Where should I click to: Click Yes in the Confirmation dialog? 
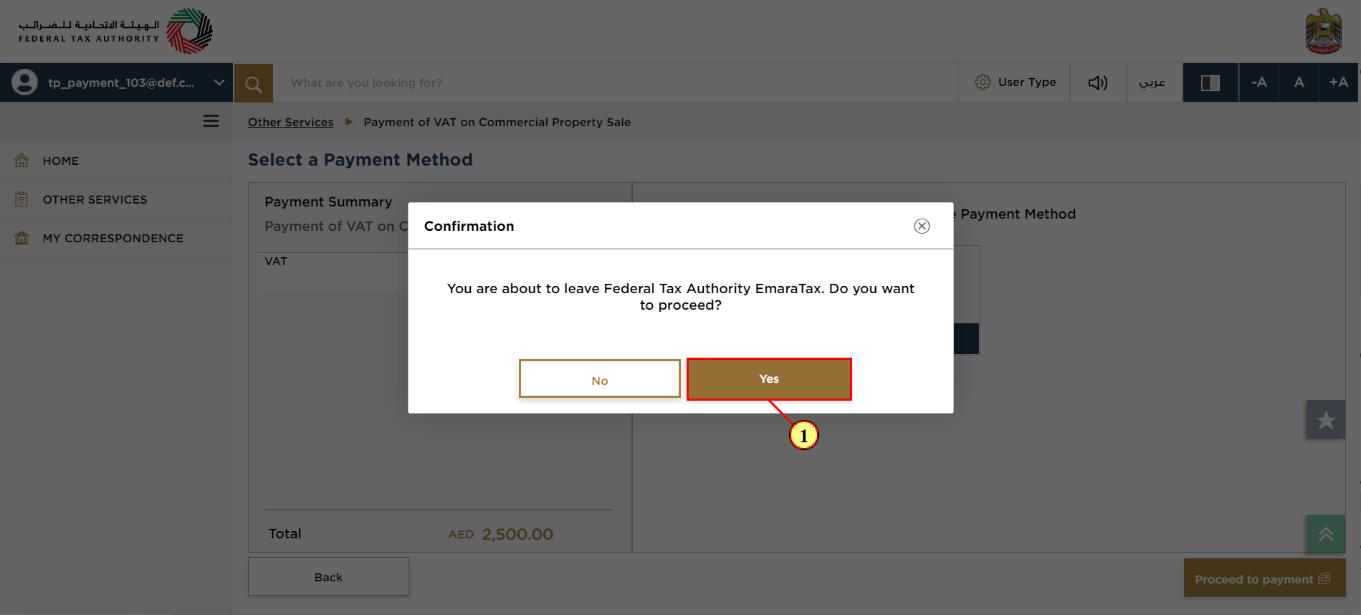769,379
